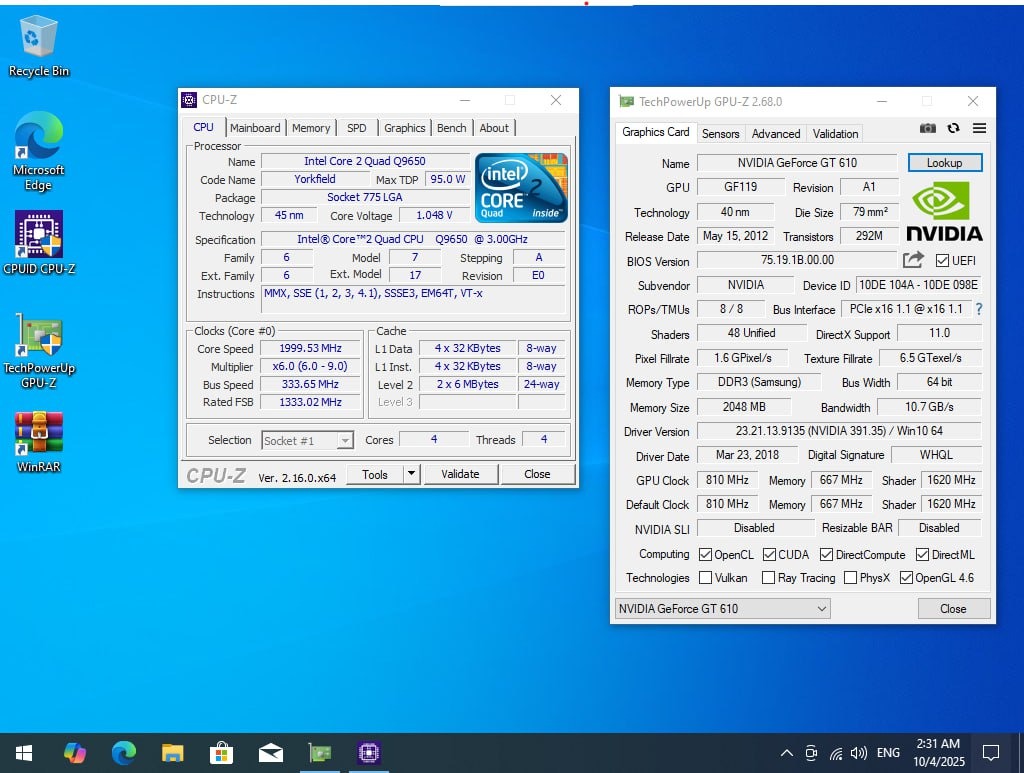The width and height of the screenshot is (1024, 773).
Task: Switch to the Sensors tab in GPU-Z
Action: point(720,133)
